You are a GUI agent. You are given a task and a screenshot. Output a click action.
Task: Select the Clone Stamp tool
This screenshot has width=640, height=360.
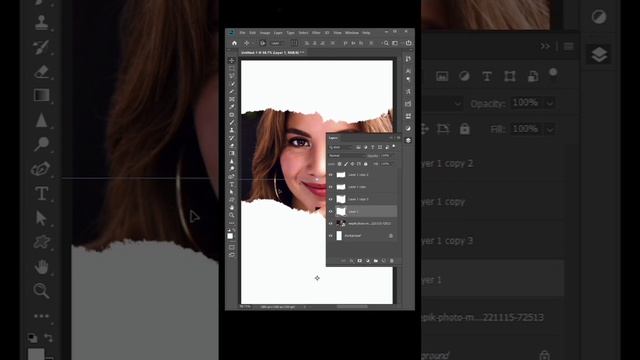coord(231,130)
